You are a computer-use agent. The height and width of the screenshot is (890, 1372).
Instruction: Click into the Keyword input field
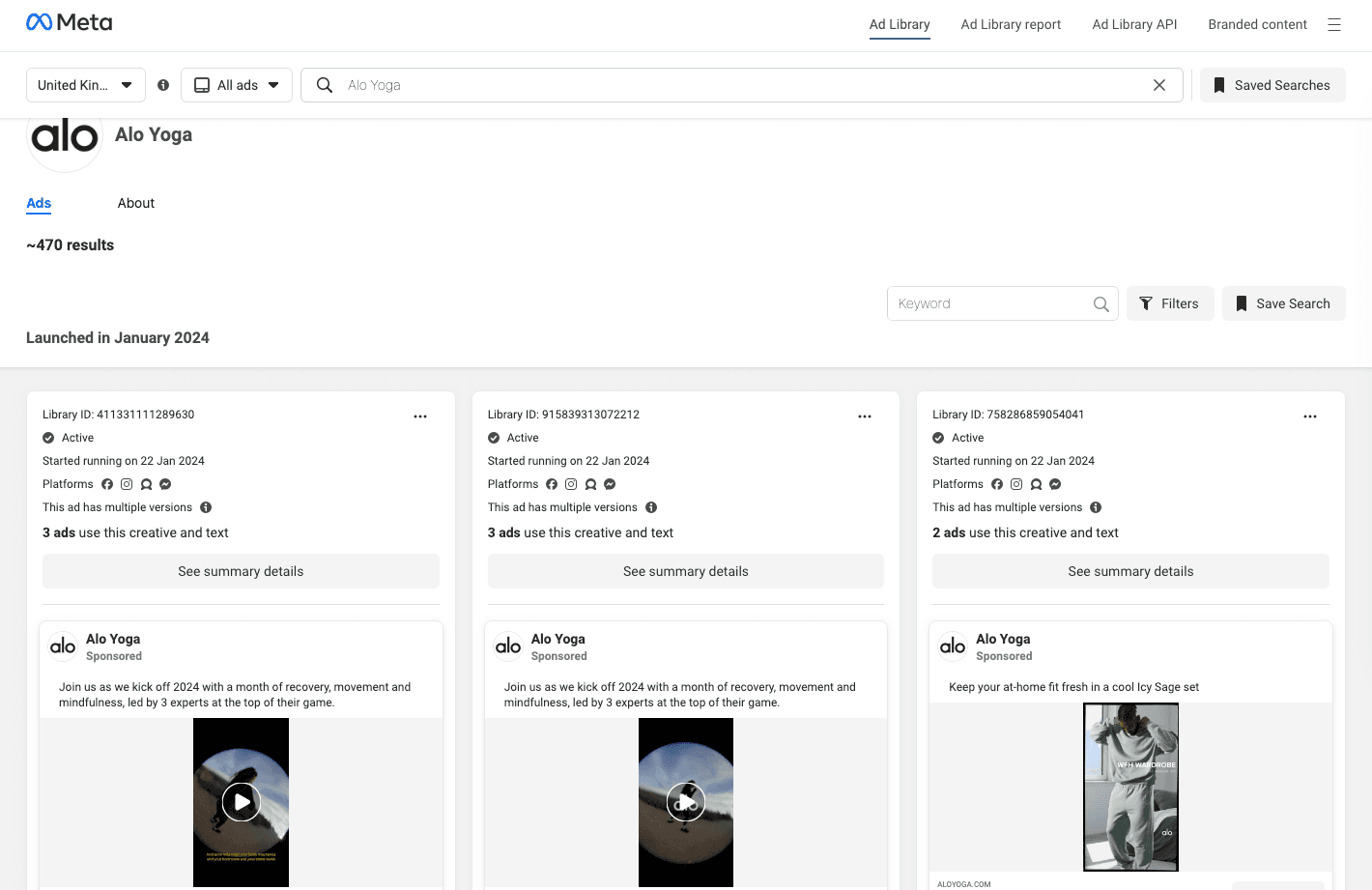[990, 303]
